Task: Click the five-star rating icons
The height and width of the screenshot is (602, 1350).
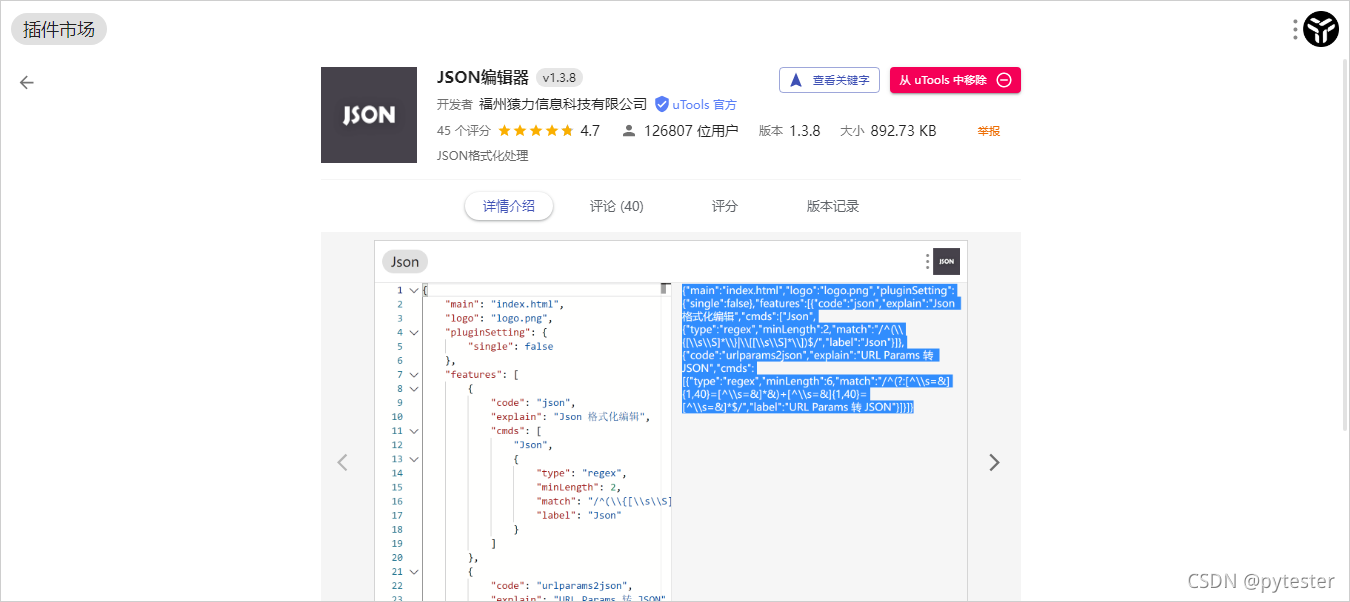Action: [x=536, y=131]
